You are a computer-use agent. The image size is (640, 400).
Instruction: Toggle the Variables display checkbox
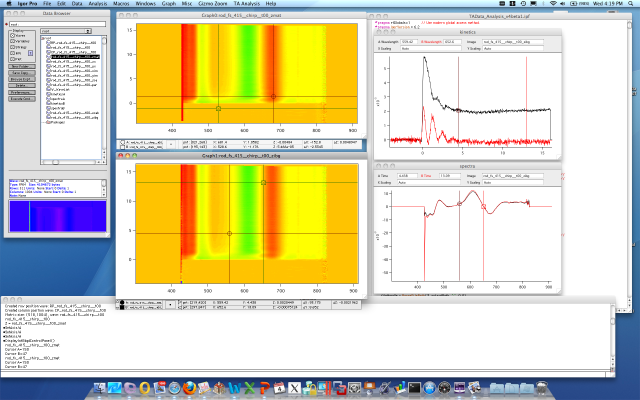pyautogui.click(x=12, y=41)
